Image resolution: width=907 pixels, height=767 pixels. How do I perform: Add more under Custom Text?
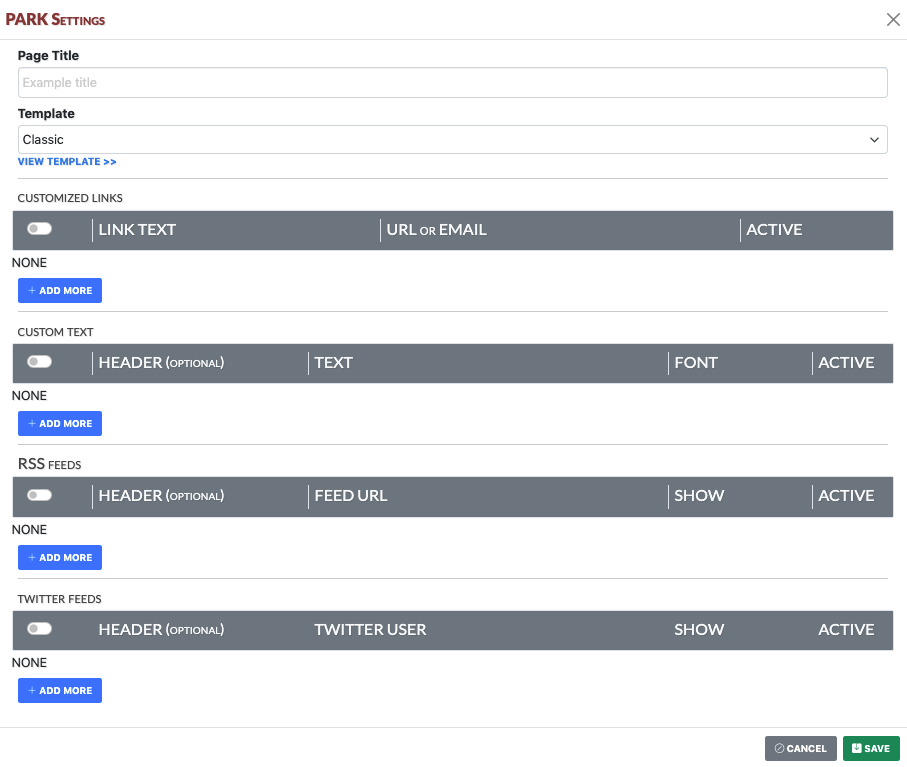click(60, 423)
